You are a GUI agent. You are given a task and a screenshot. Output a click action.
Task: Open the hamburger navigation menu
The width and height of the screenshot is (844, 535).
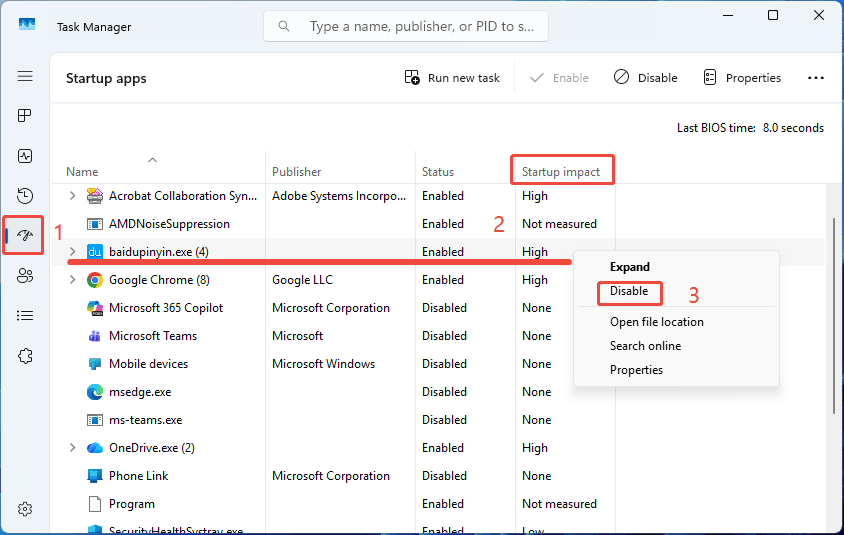click(25, 76)
